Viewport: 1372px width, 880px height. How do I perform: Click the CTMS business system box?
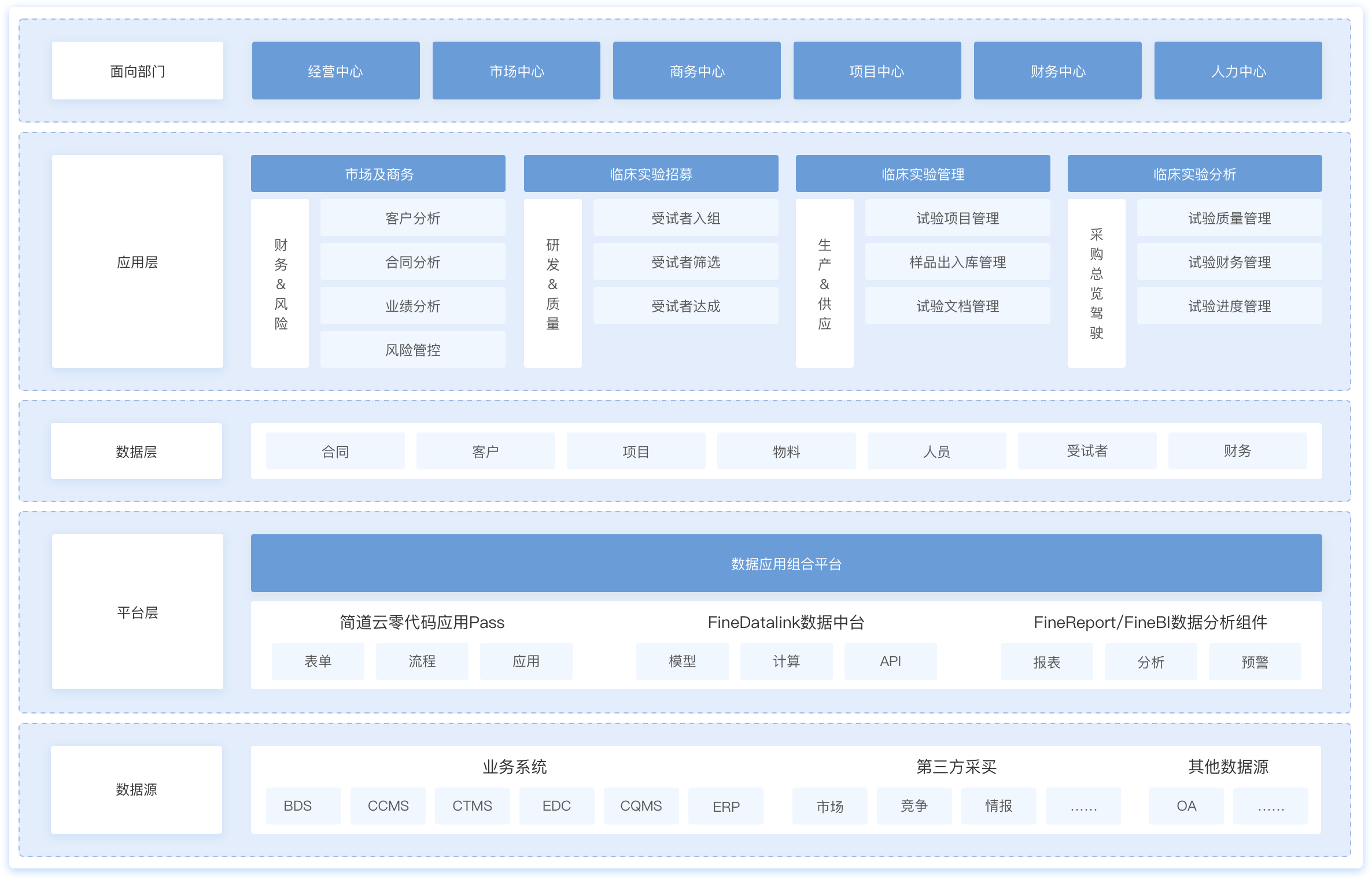pos(472,805)
